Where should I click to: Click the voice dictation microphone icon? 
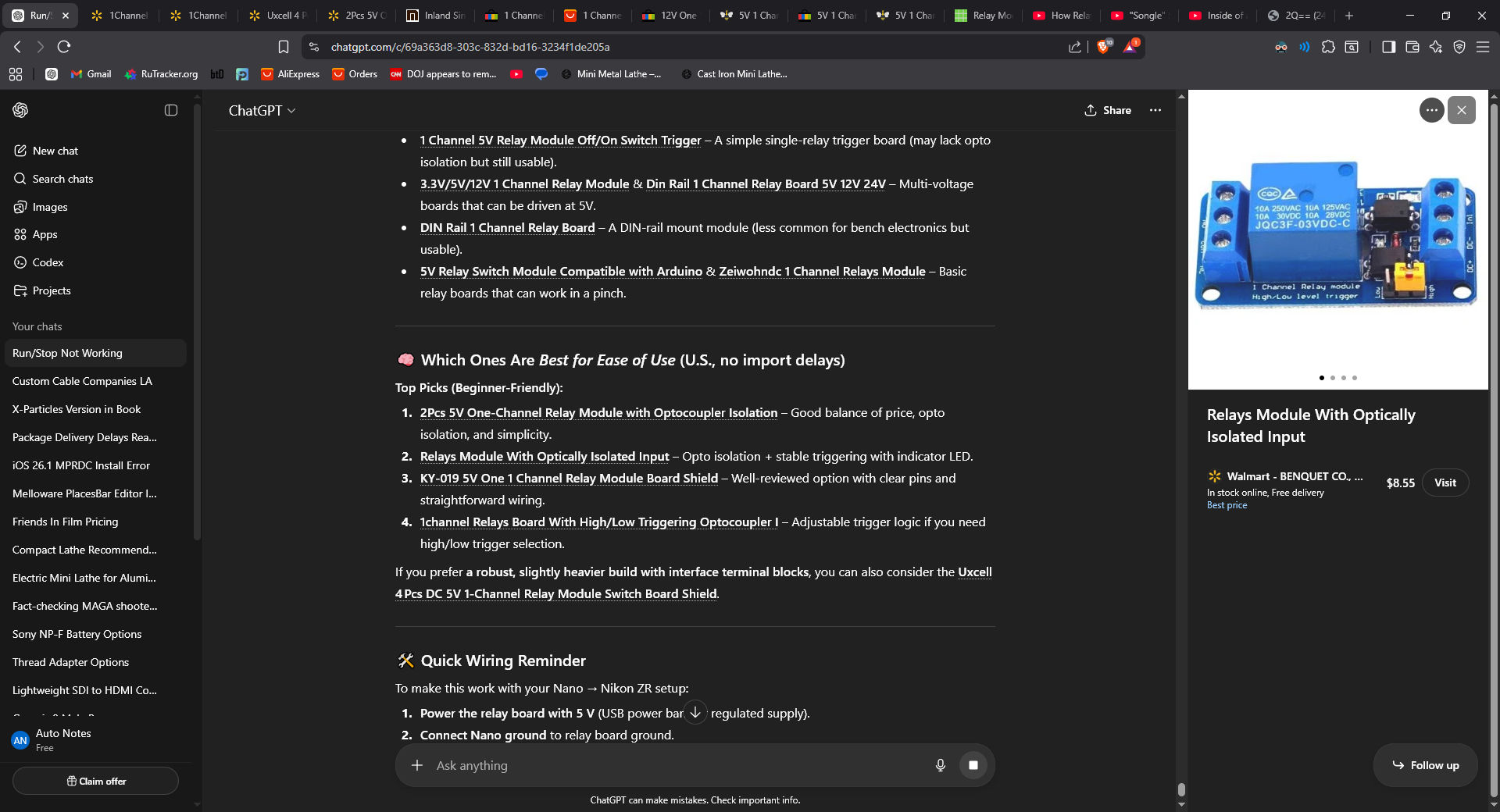click(940, 765)
